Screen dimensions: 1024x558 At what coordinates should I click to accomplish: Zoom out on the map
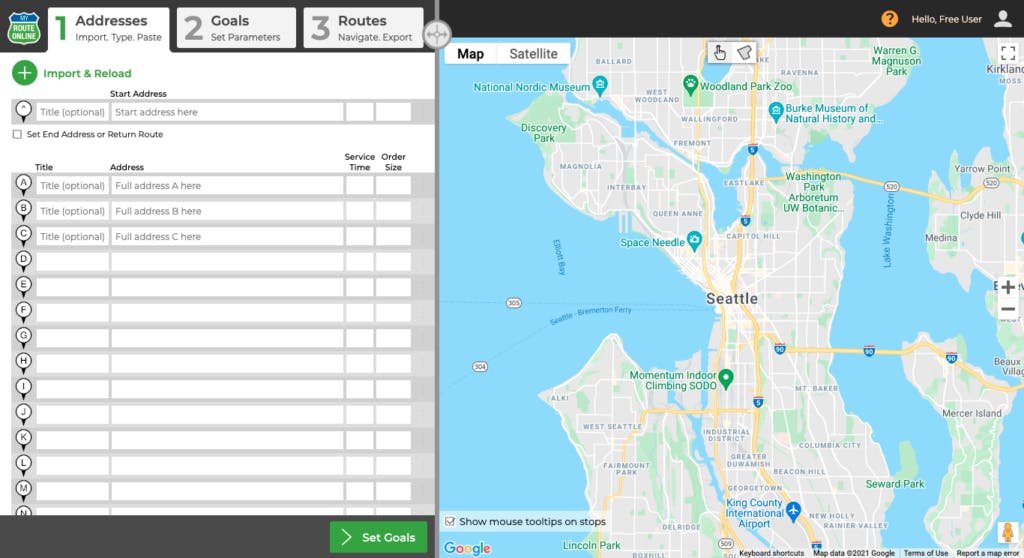(1008, 310)
